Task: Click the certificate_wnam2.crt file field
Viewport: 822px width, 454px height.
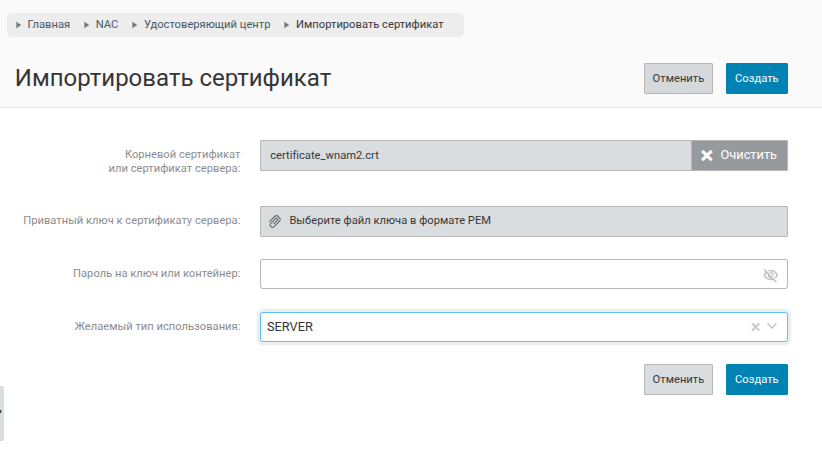Action: click(x=475, y=155)
